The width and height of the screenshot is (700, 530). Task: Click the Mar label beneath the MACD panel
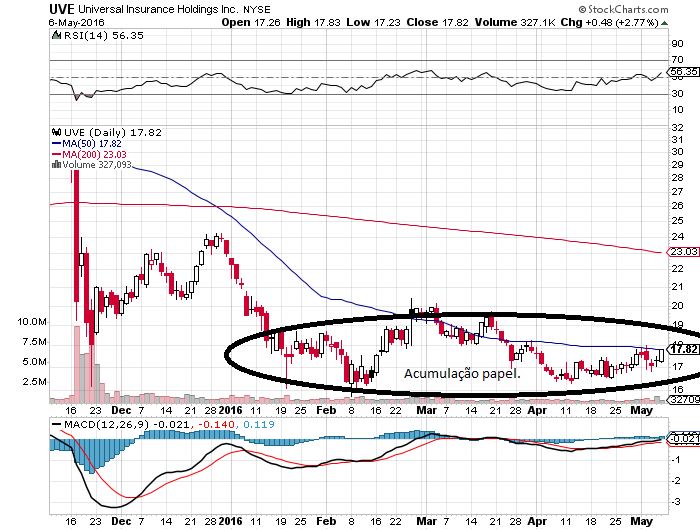click(x=426, y=521)
